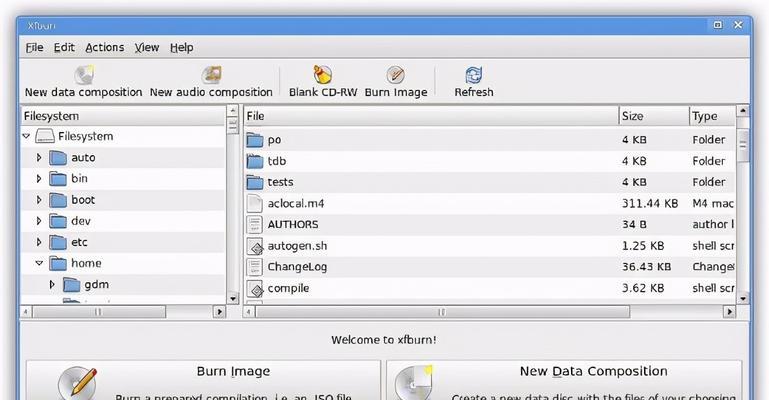Select the aclocal.m4 file name

click(x=296, y=203)
